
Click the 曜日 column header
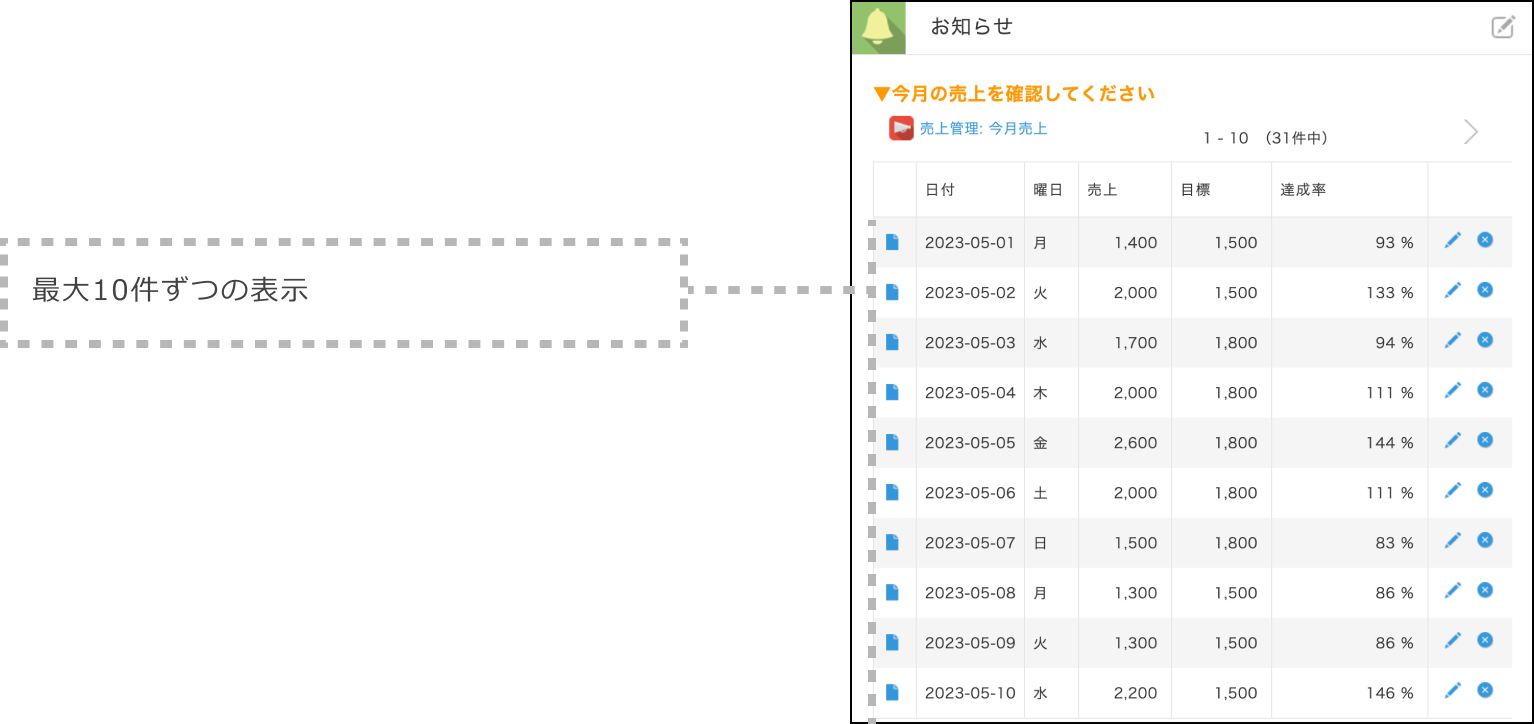pos(1043,189)
